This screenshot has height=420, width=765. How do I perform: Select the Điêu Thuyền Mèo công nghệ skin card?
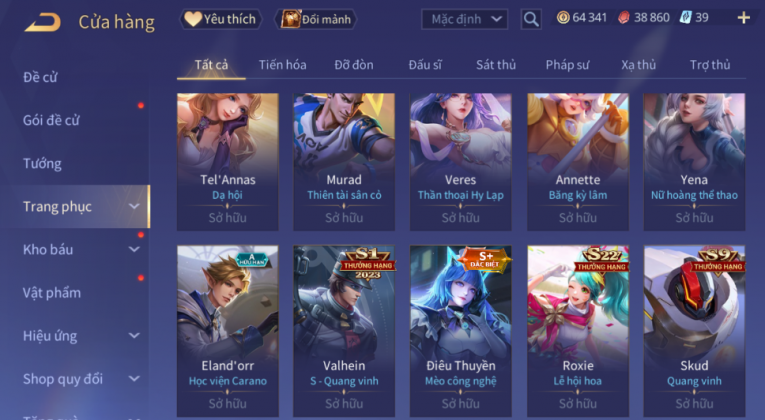(x=461, y=331)
